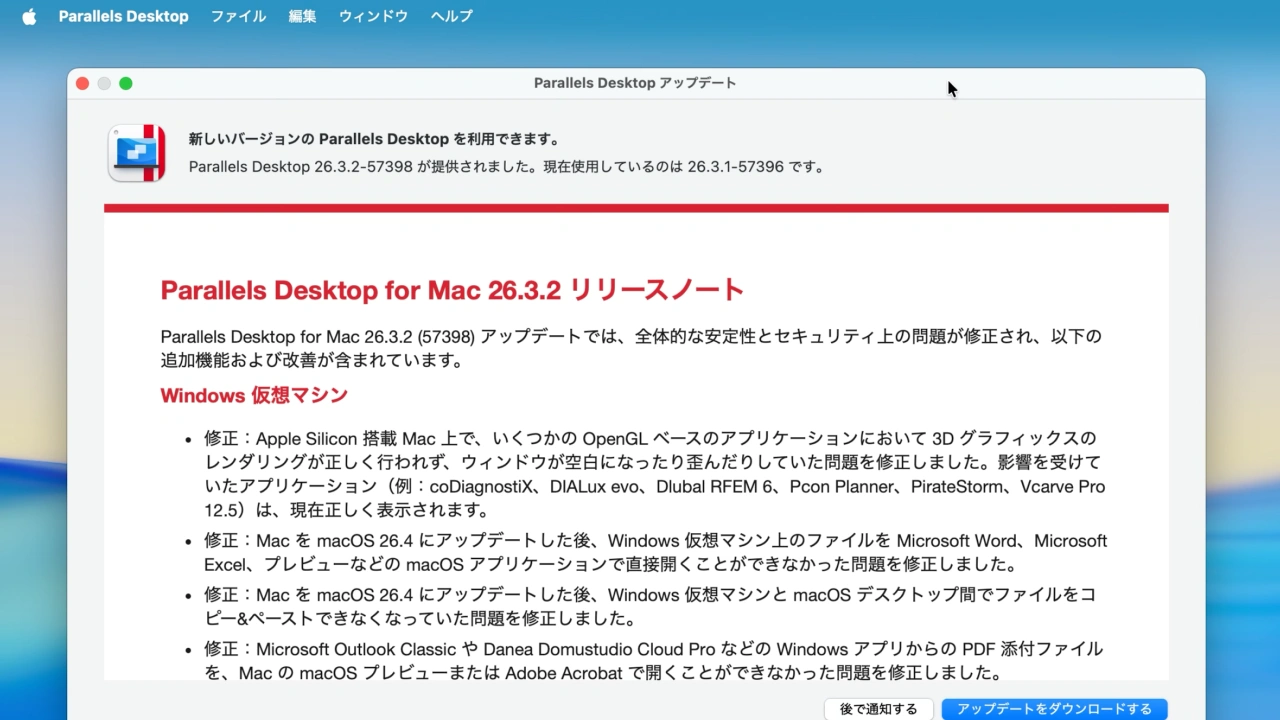
Task: Open the ウィンドウ menu
Action: click(372, 16)
